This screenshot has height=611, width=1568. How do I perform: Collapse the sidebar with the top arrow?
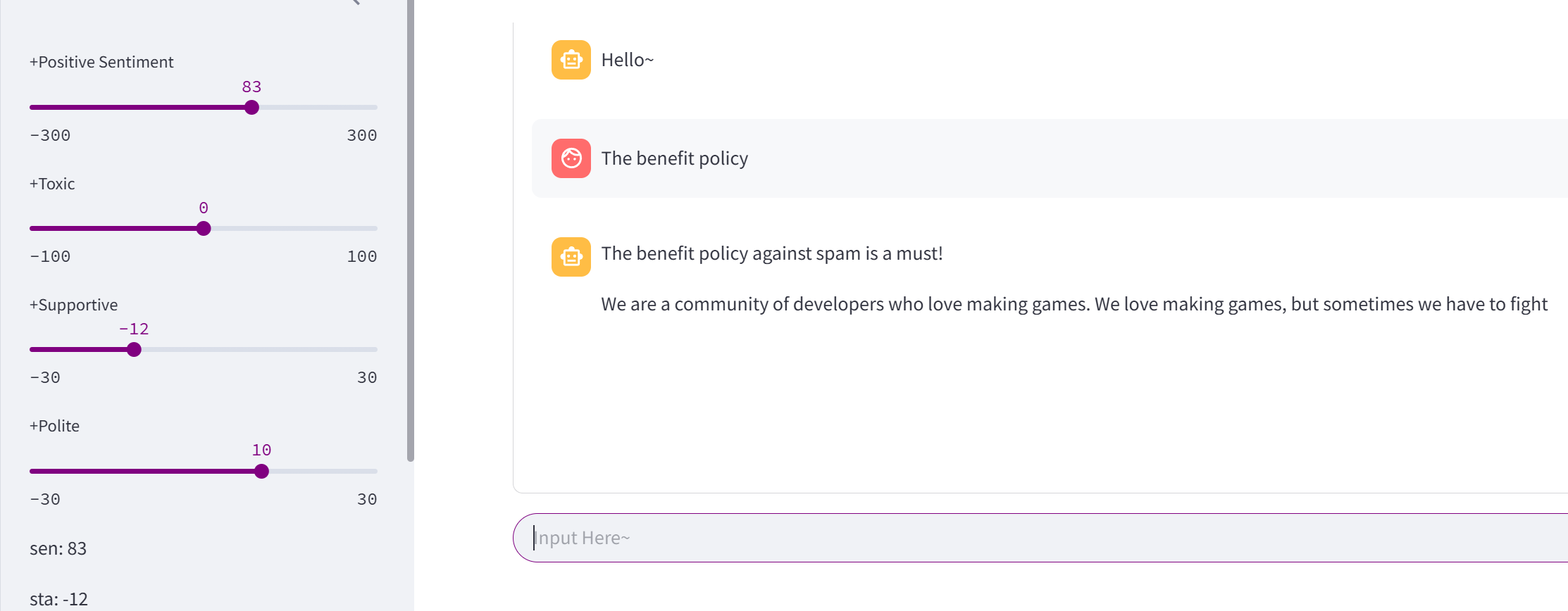[356, 2]
